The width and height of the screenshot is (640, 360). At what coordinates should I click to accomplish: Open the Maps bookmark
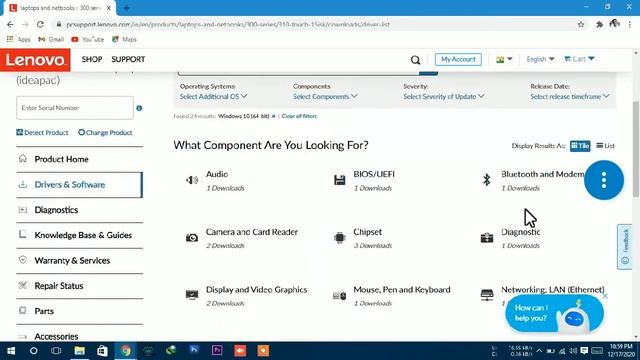pos(124,40)
